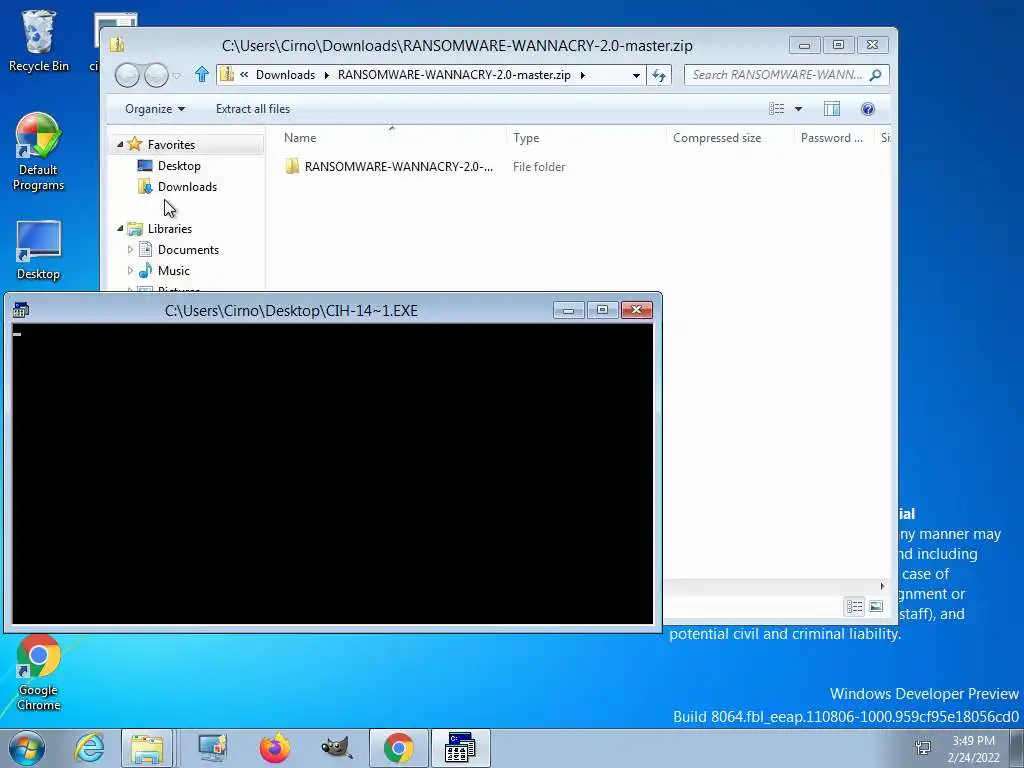
Task: Click the Start button on taskbar
Action: [x=26, y=748]
